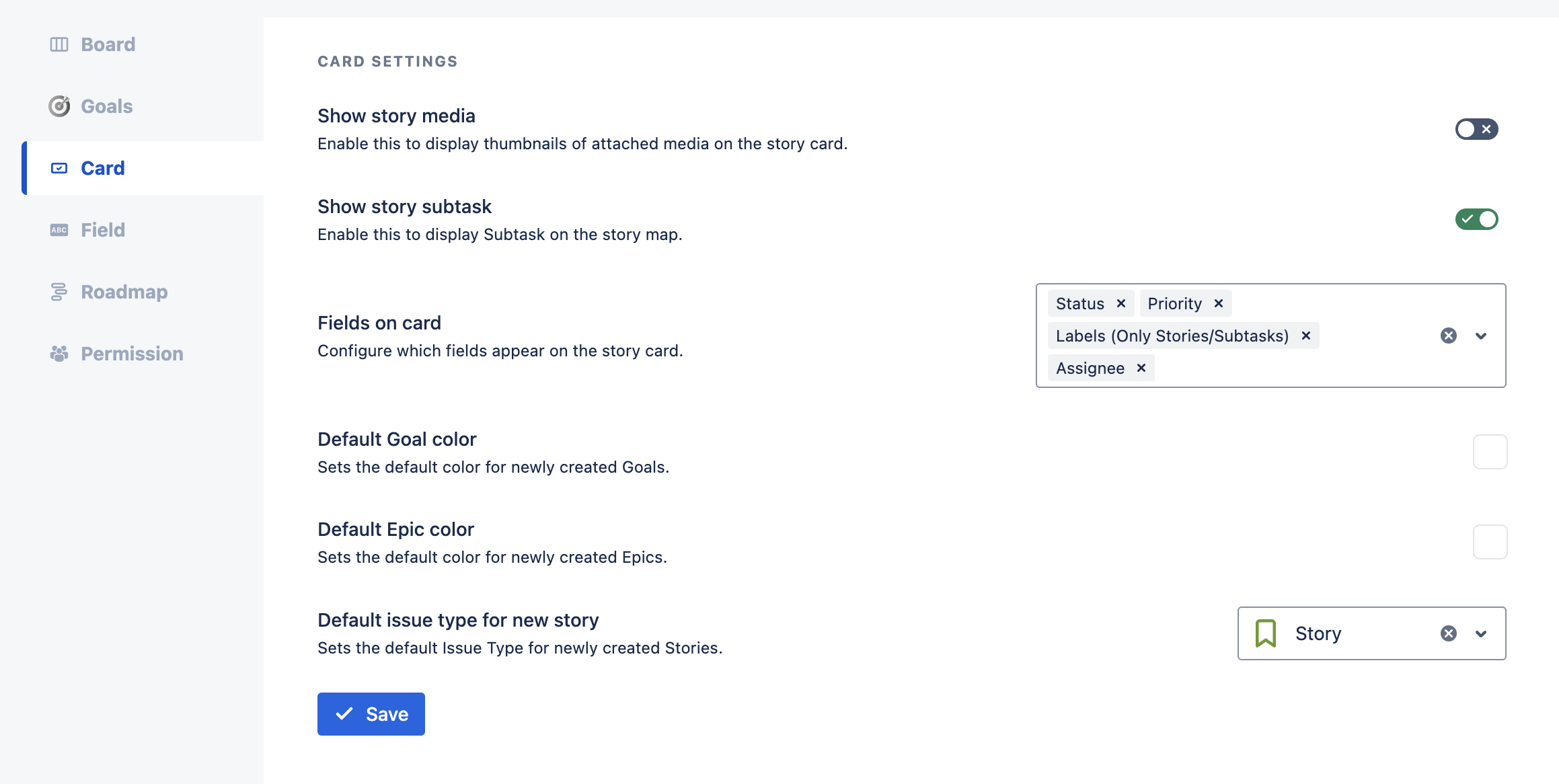The image size is (1559, 784).
Task: Enable the Show story media toggle
Action: pos(1476,129)
